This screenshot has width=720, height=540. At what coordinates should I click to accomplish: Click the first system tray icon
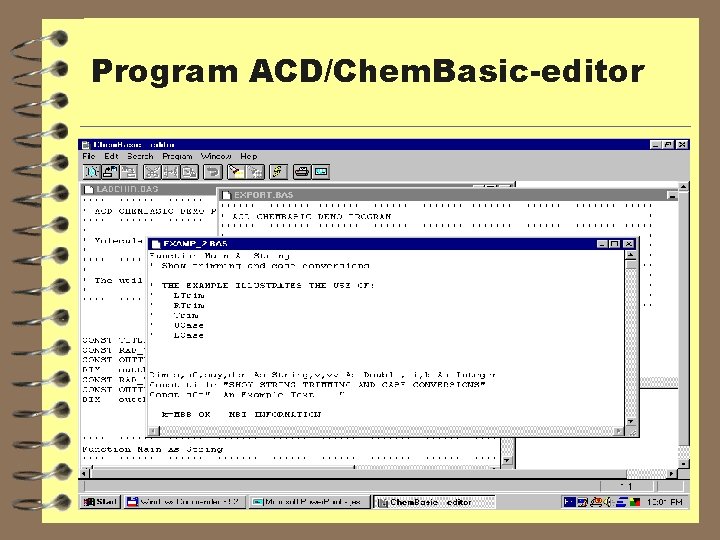tap(569, 502)
